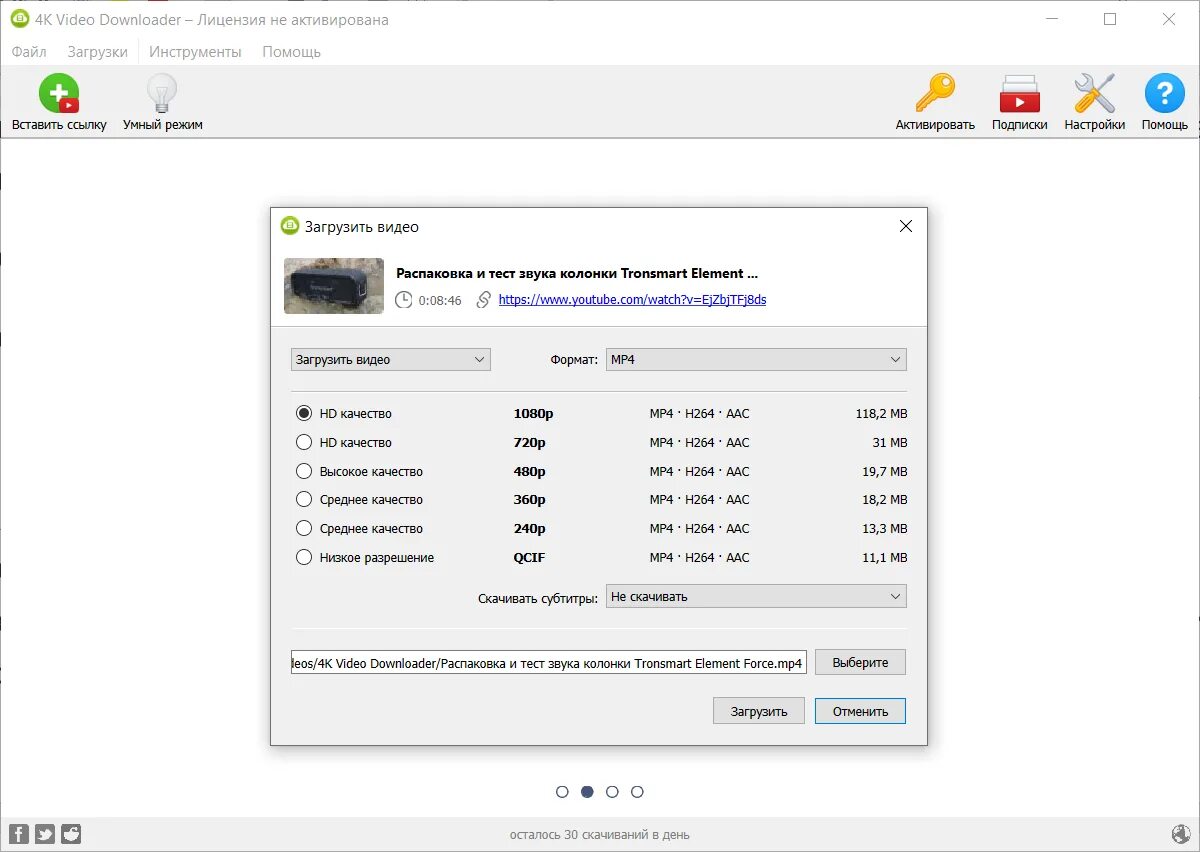Click the save path input field
This screenshot has width=1200, height=852.
[x=549, y=662]
